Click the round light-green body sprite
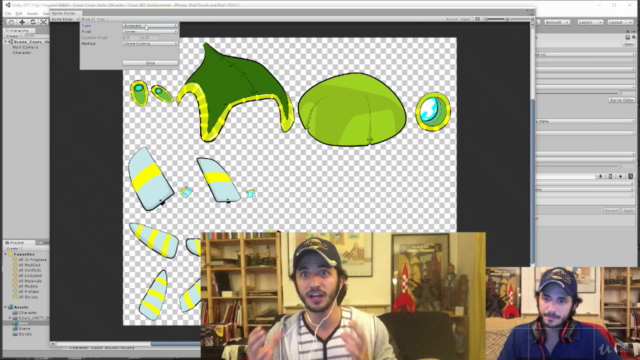This screenshot has height=360, width=640. [x=352, y=109]
